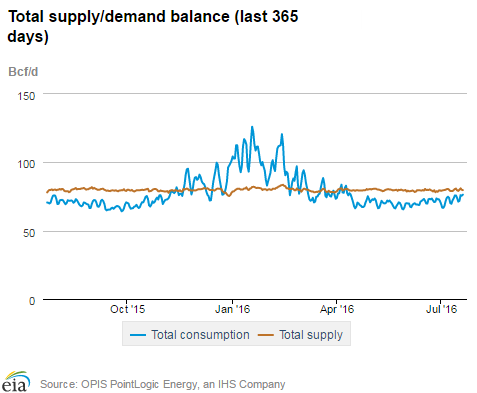Screen dimensions: 477x393
Task: Click the highest consumption peak in January
Action: [252, 127]
